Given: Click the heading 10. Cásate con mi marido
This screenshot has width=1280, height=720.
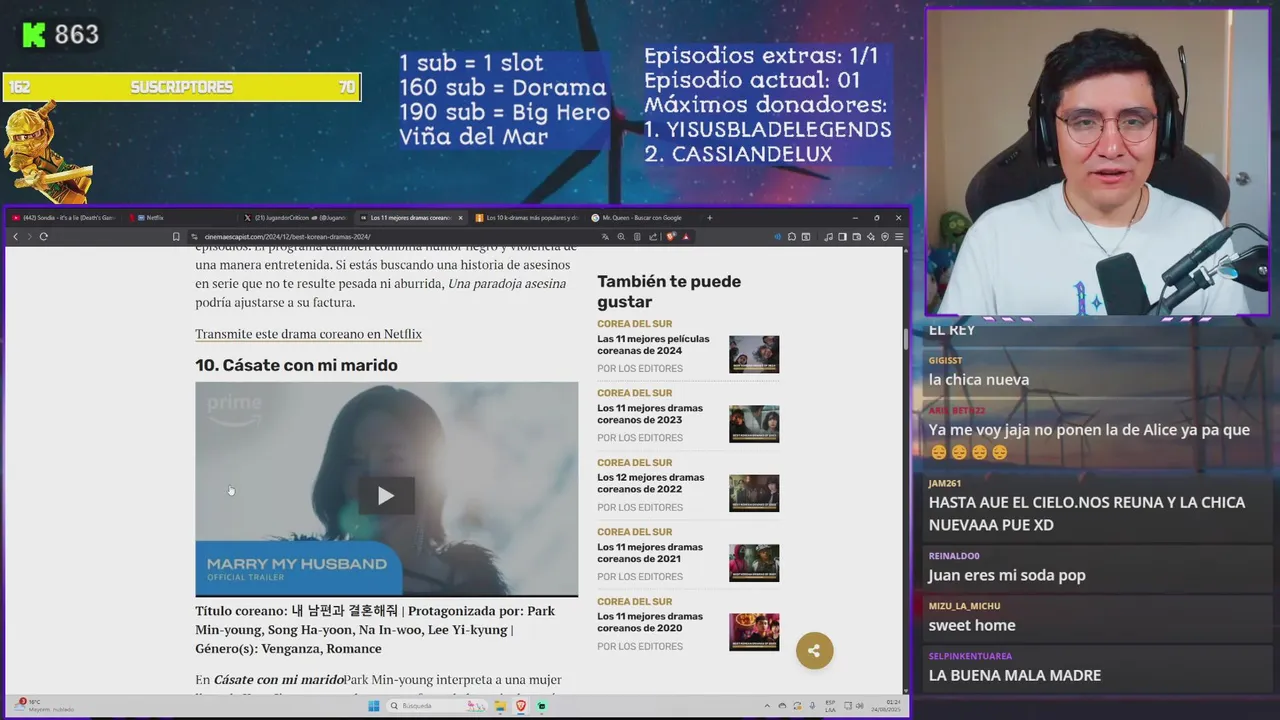Looking at the screenshot, I should click(x=296, y=365).
